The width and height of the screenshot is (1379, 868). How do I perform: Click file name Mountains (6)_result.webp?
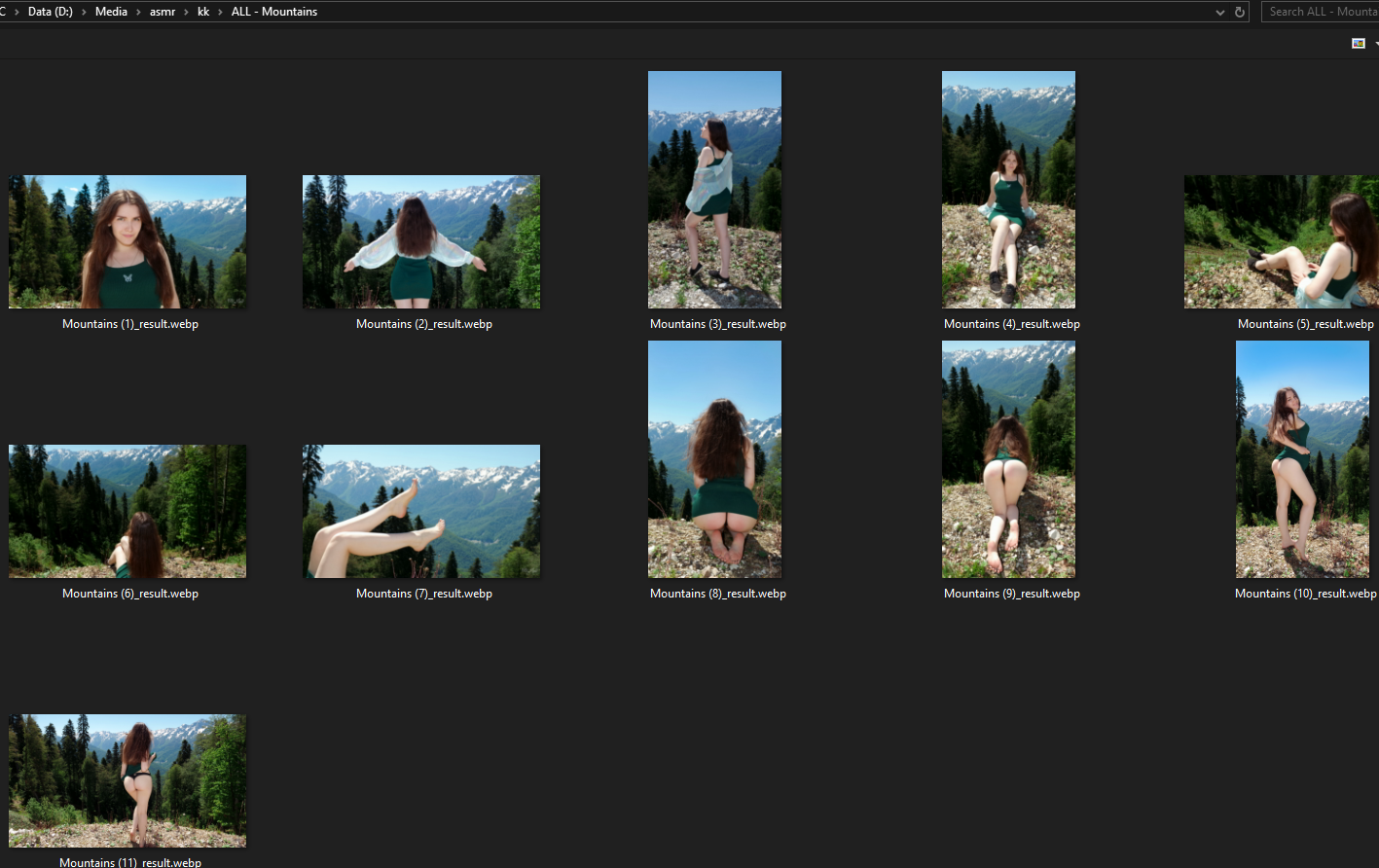[x=130, y=594]
